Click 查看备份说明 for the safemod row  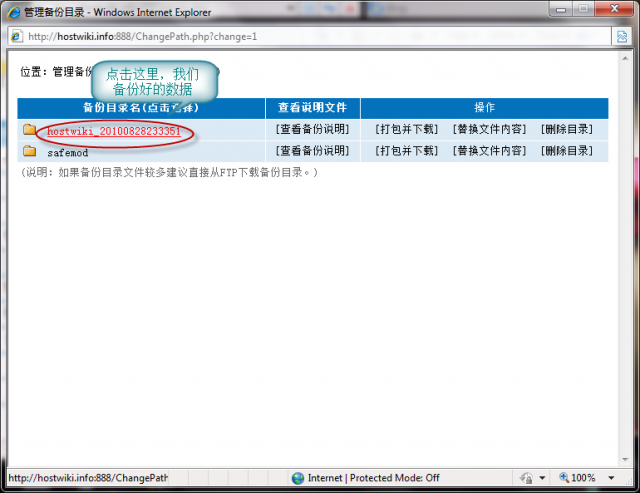[312, 151]
